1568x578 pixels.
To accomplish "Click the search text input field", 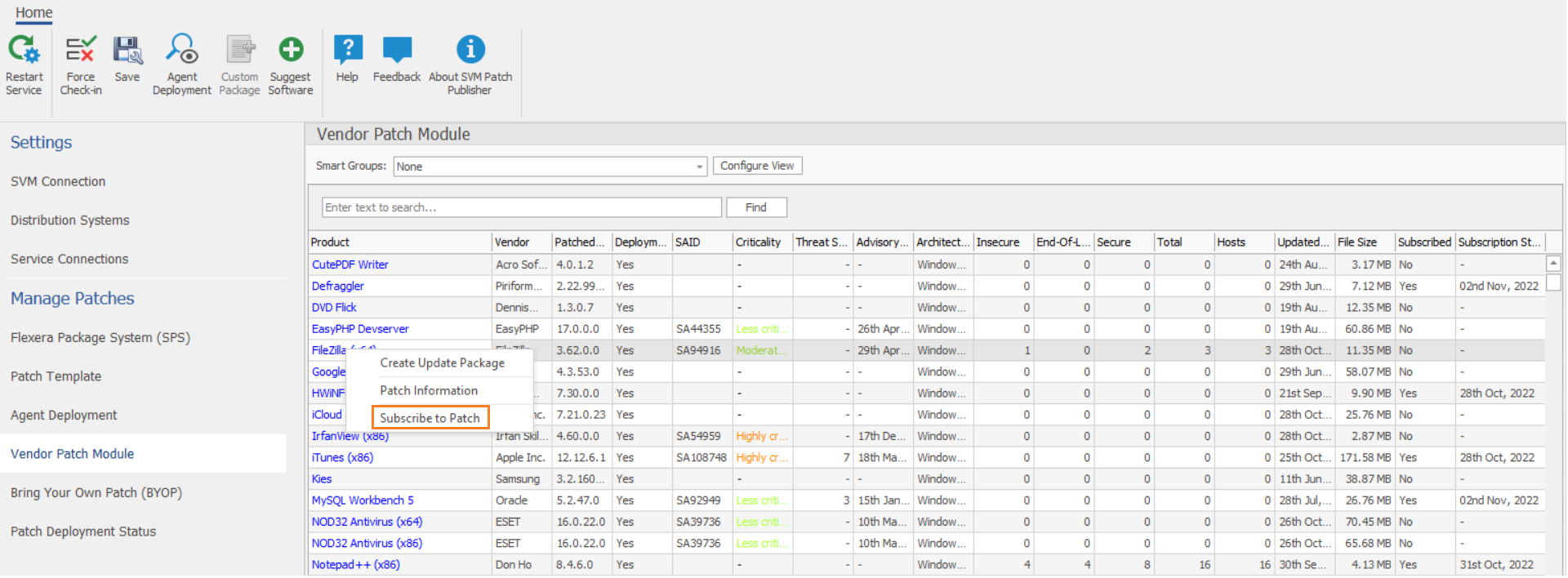I will pos(521,207).
